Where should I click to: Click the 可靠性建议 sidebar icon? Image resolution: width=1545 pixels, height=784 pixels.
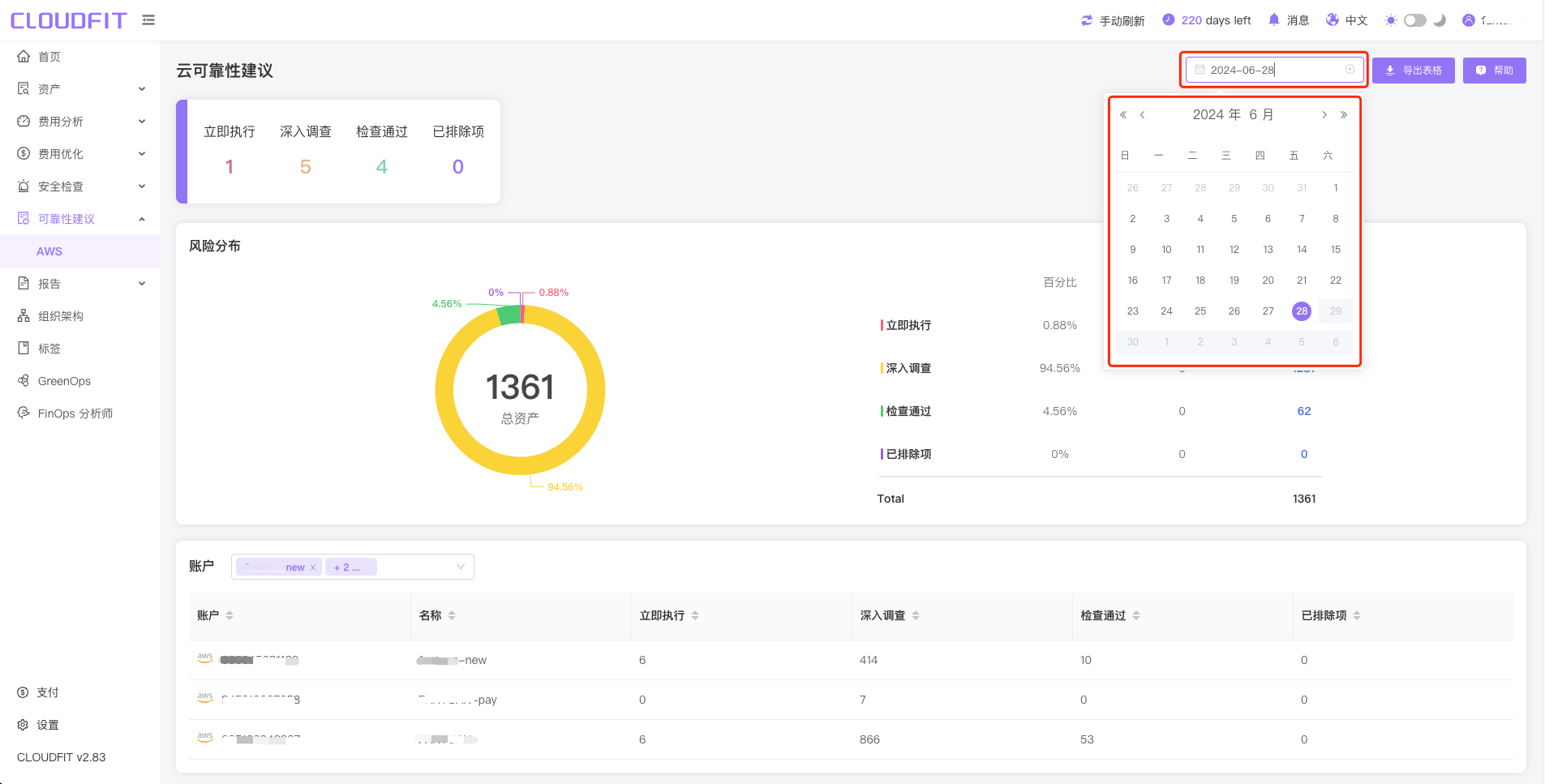click(x=24, y=218)
